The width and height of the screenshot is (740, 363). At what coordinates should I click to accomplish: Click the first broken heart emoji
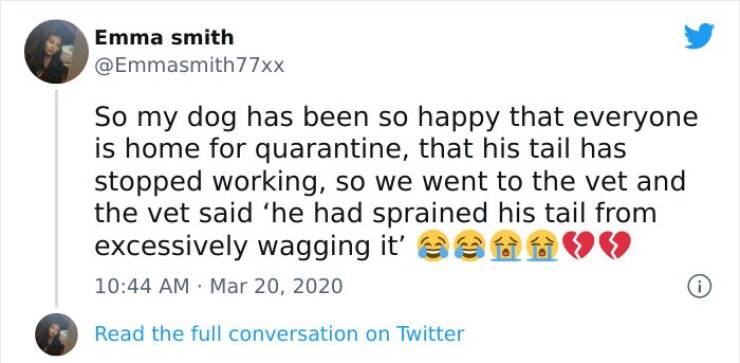click(x=579, y=246)
